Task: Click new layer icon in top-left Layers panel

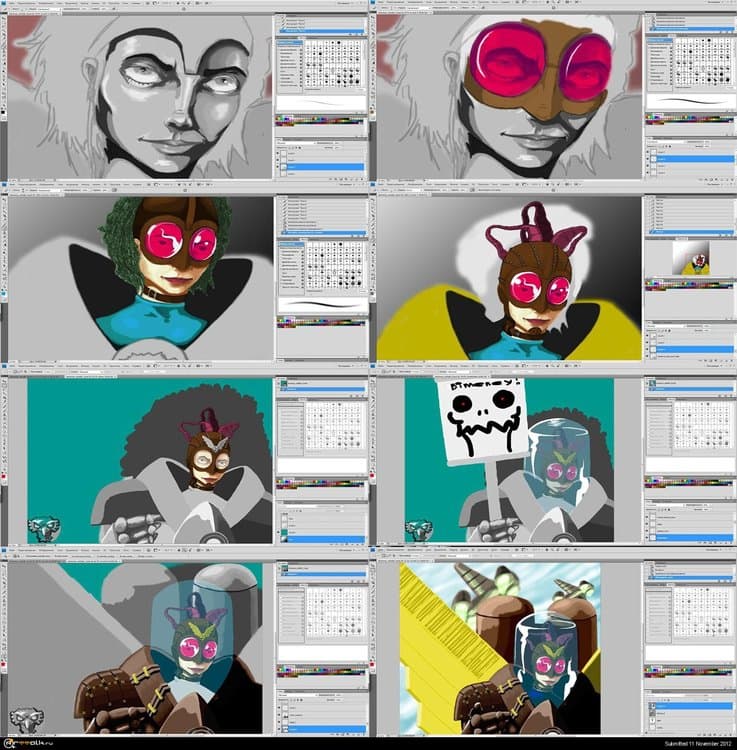Action: pos(359,177)
